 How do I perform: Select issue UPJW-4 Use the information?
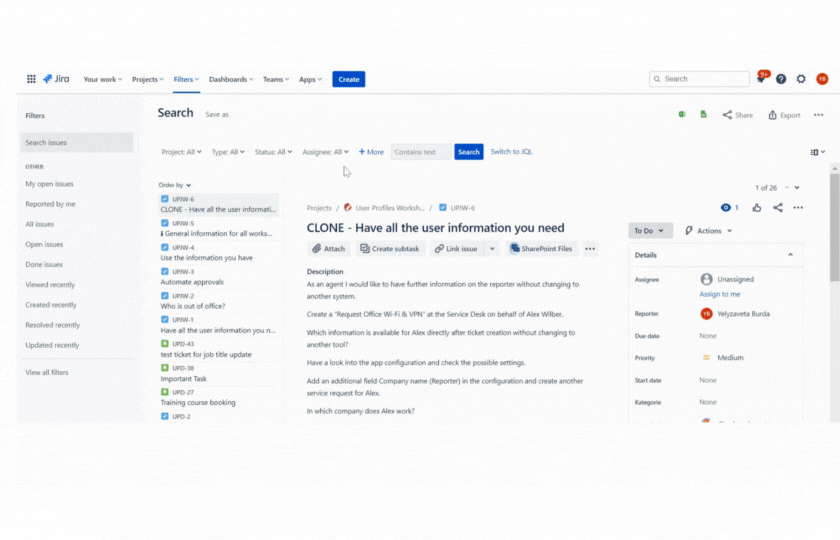[x=219, y=253]
